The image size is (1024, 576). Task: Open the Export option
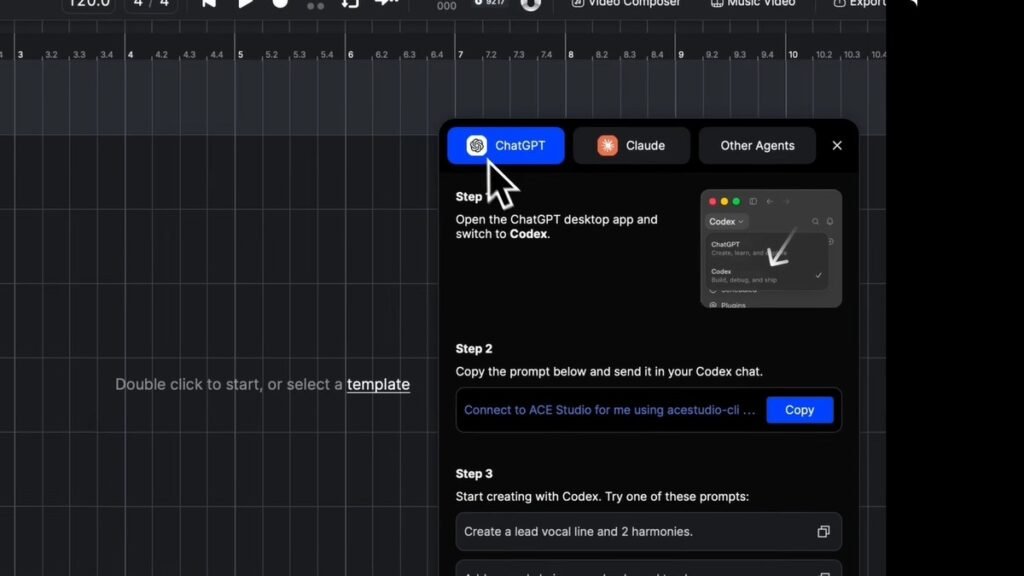coord(859,3)
